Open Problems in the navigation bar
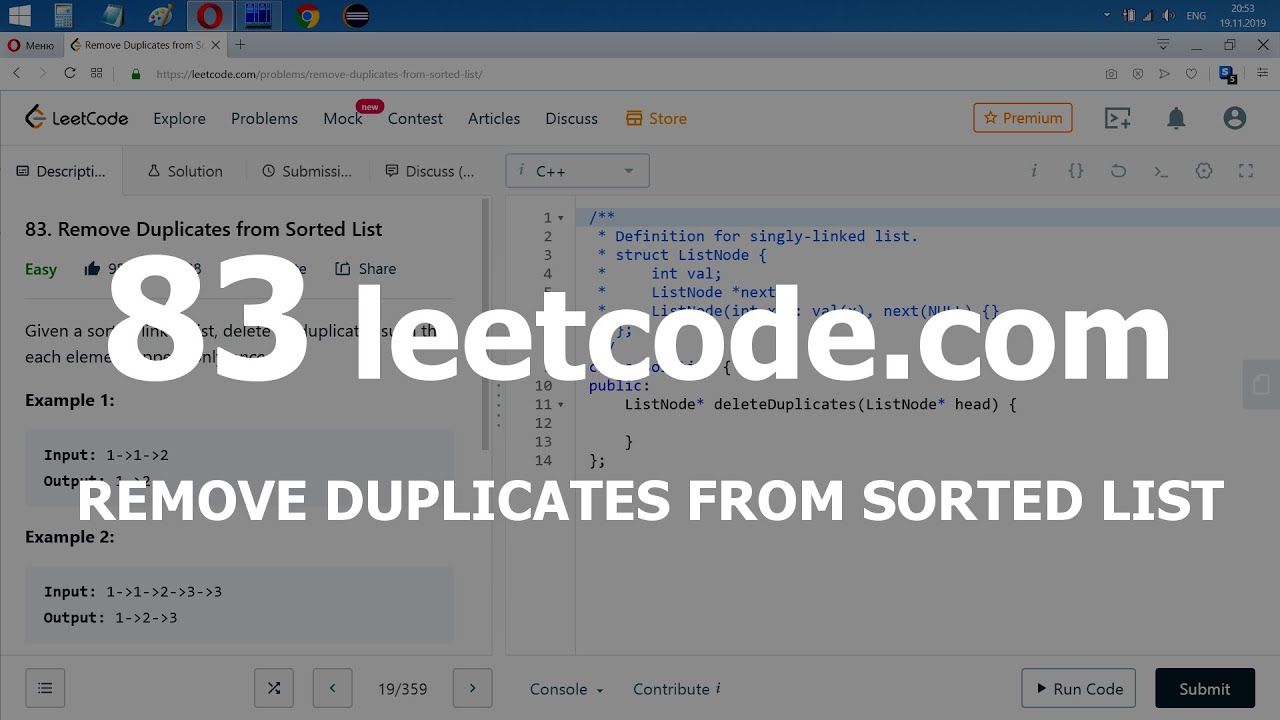This screenshot has height=720, width=1280. point(264,118)
